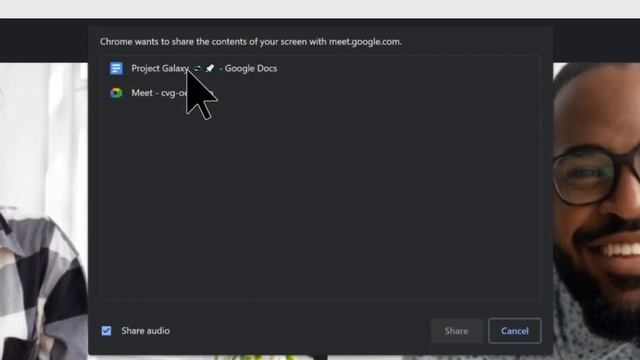The image size is (640, 360).
Task: Uncheck the Share audio checkbox
Action: (x=106, y=331)
